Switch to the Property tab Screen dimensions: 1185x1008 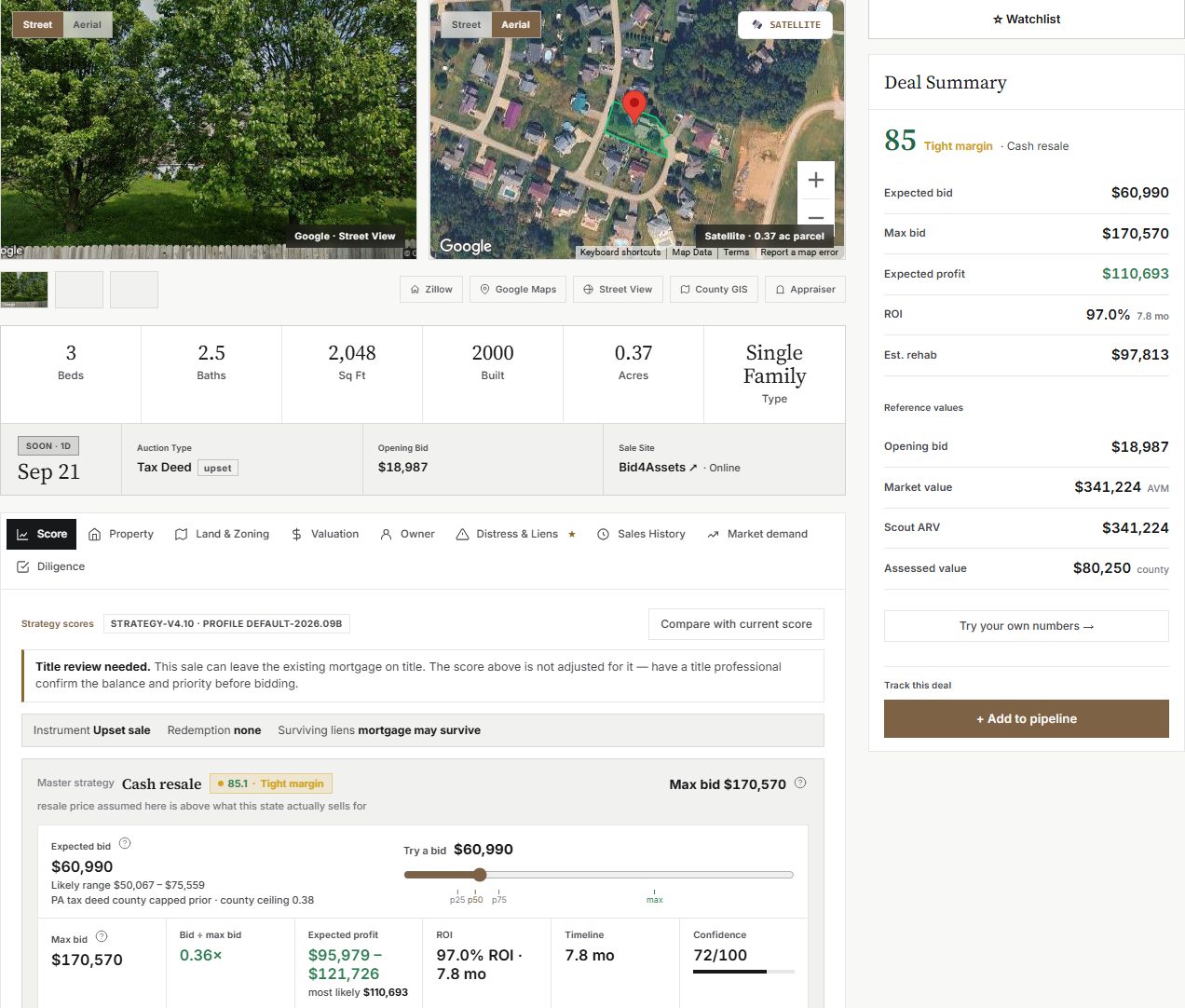point(121,534)
